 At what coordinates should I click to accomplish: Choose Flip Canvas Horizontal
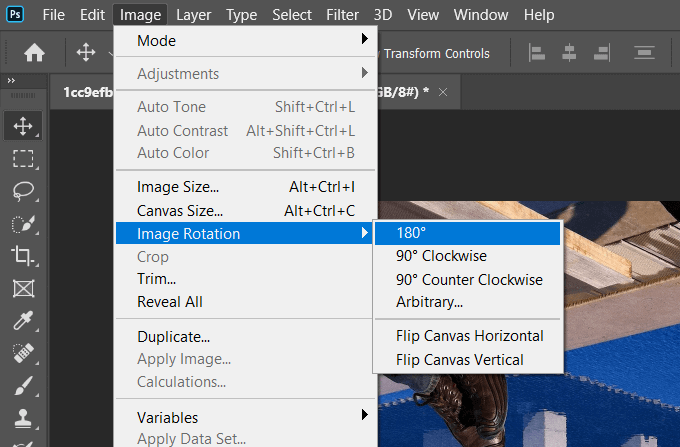coord(469,336)
